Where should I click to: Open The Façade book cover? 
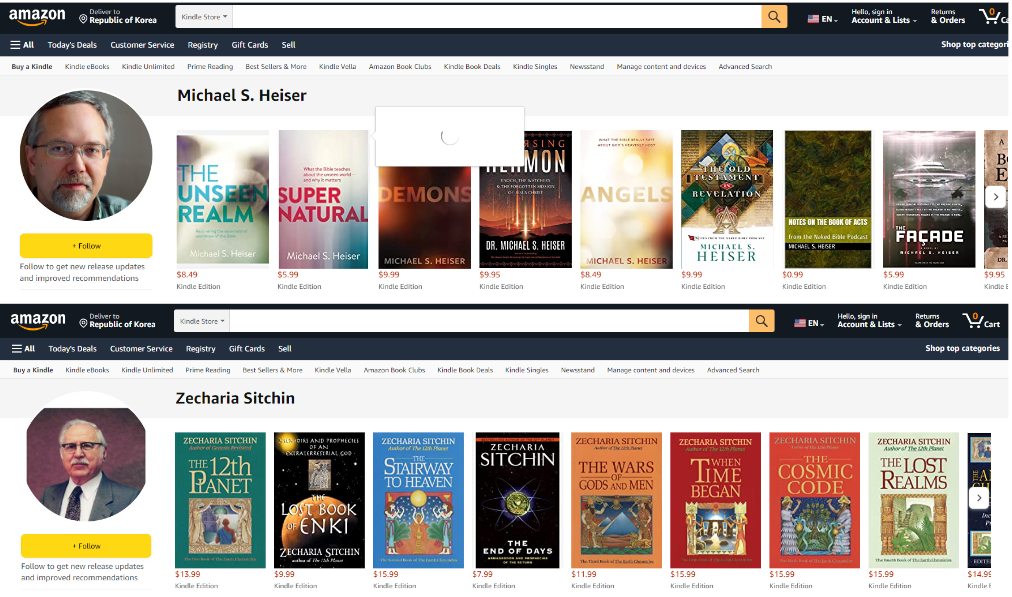pyautogui.click(x=929, y=199)
